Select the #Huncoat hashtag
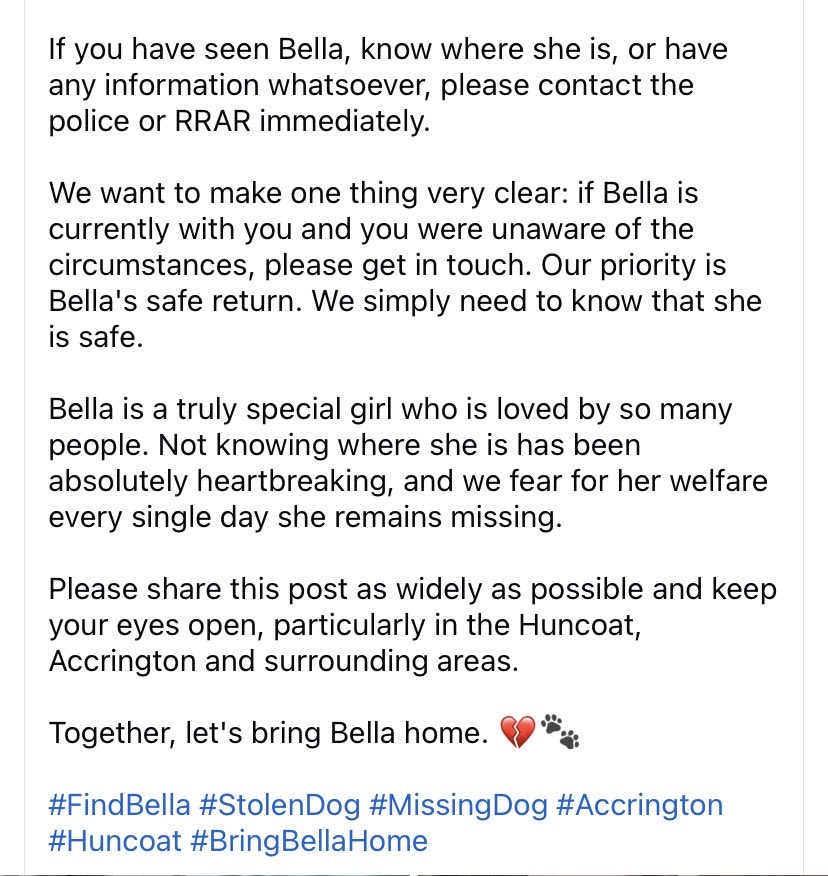 point(115,841)
